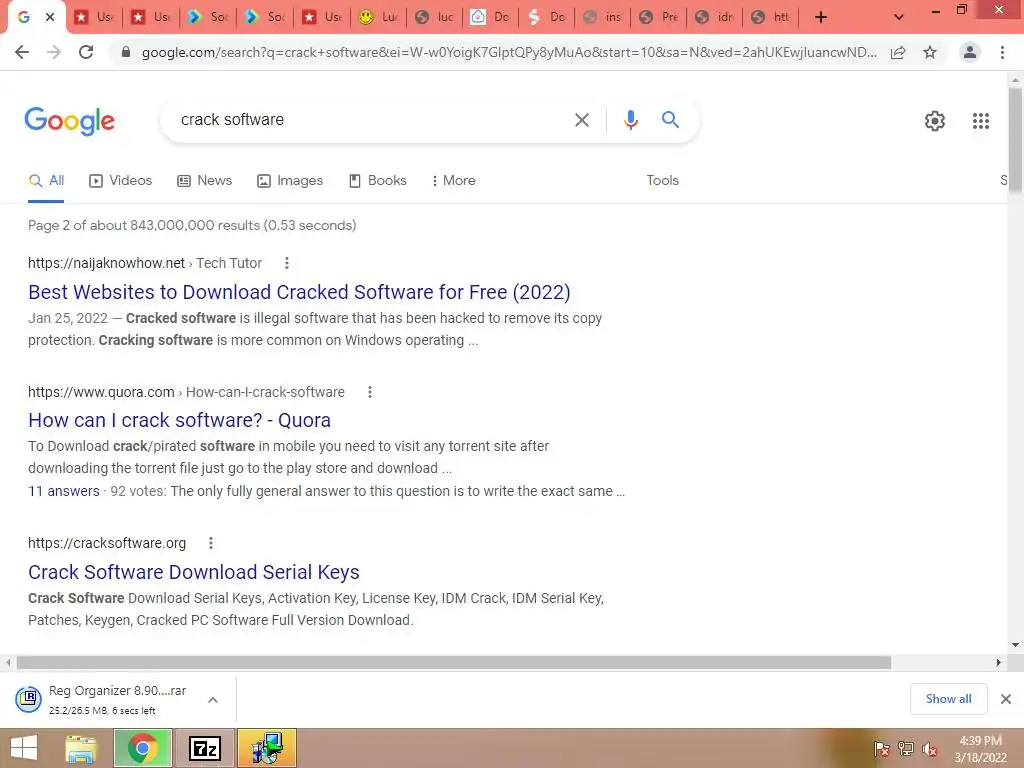Click Chrome icon in taskbar

(143, 748)
